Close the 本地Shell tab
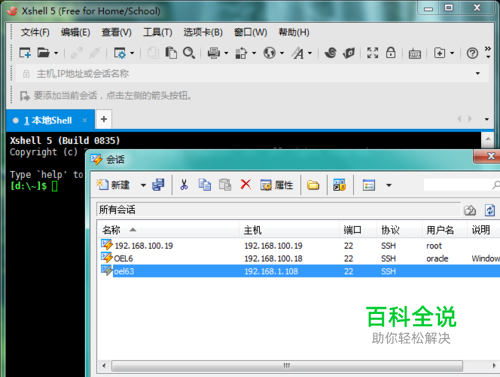Screen dimensions: 500x377 [x=85, y=120]
